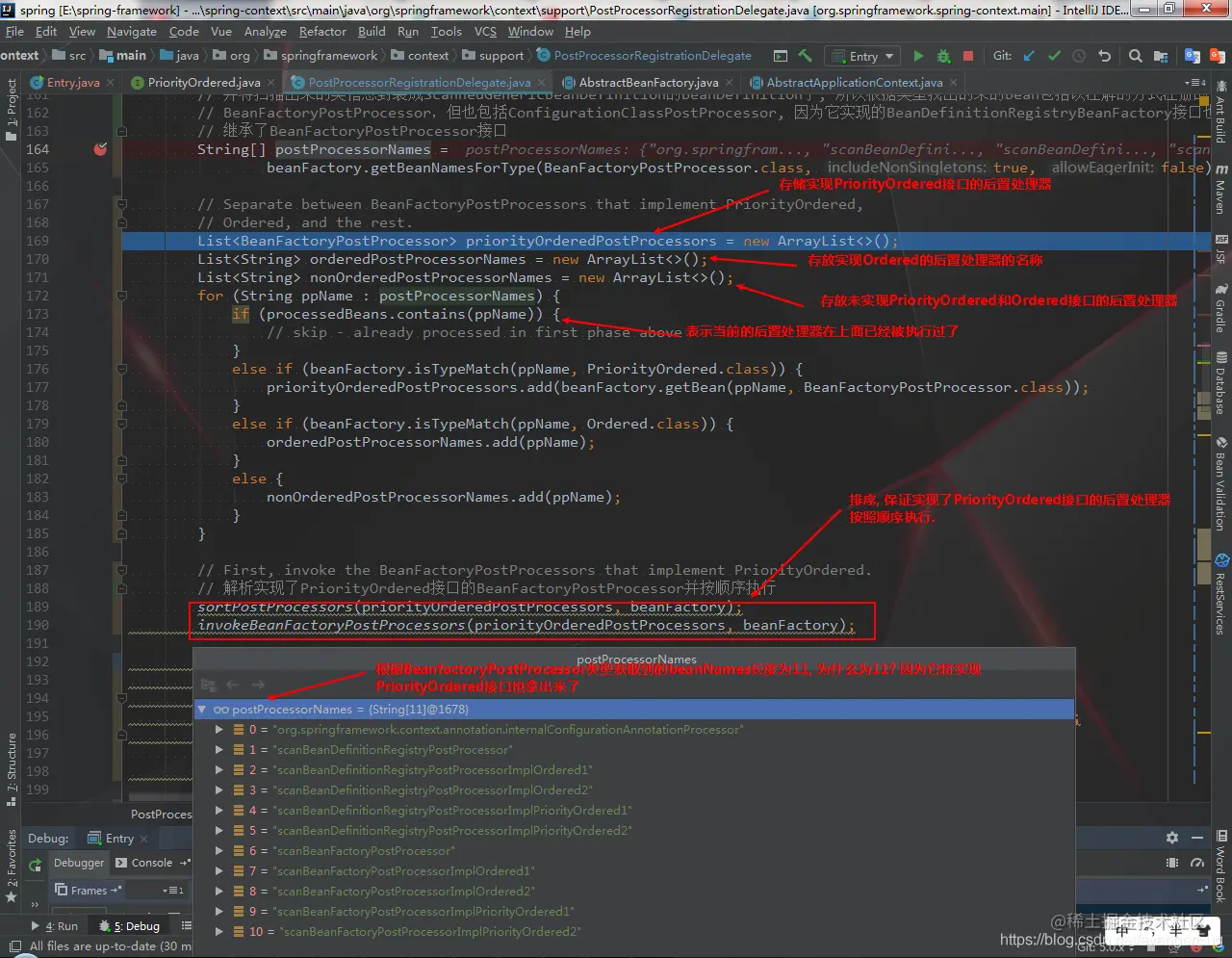Open Debug panel settings gear icon
The image size is (1232, 958).
point(1171,838)
